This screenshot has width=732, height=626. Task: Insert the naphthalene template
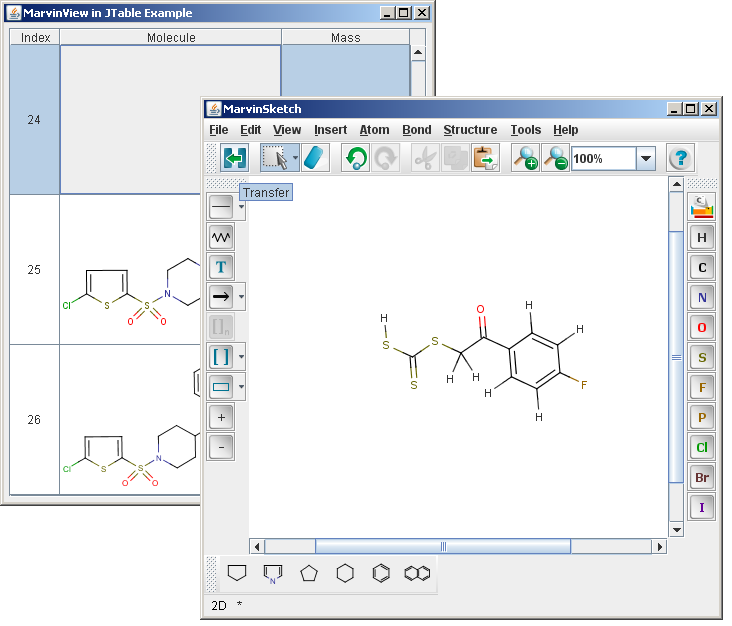417,573
